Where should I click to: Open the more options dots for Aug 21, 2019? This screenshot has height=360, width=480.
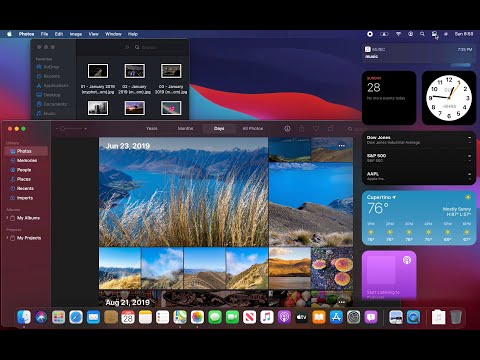(342, 302)
